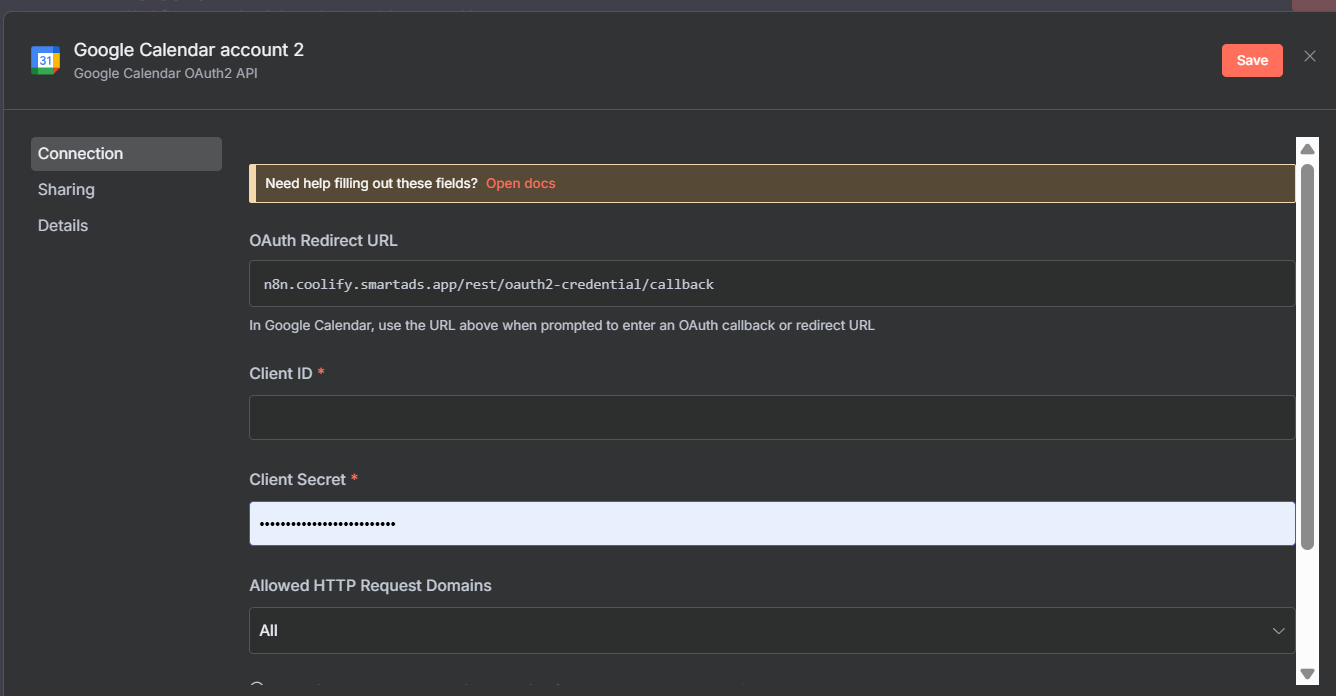Open docs link in help banner

pyautogui.click(x=520, y=184)
